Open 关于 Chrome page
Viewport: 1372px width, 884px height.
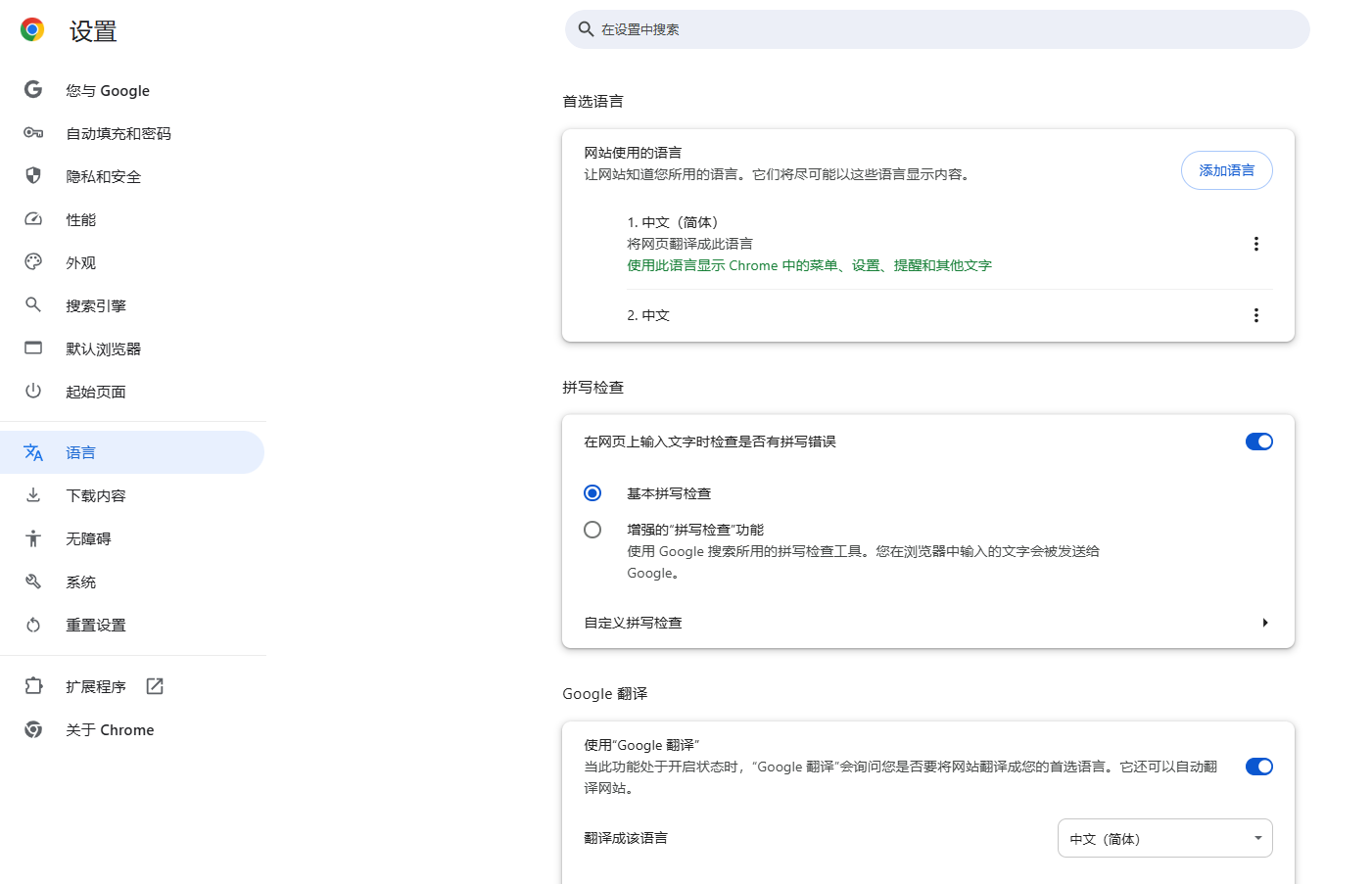point(132,729)
